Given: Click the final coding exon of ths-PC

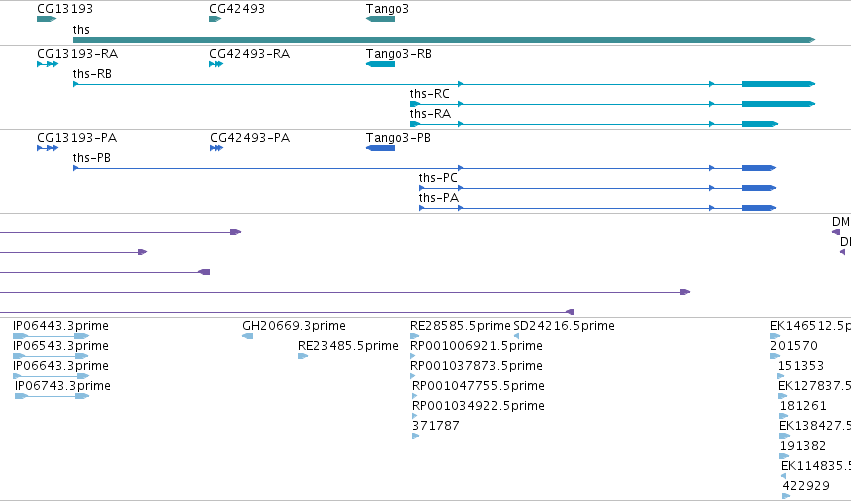Looking at the screenshot, I should pyautogui.click(x=759, y=188).
